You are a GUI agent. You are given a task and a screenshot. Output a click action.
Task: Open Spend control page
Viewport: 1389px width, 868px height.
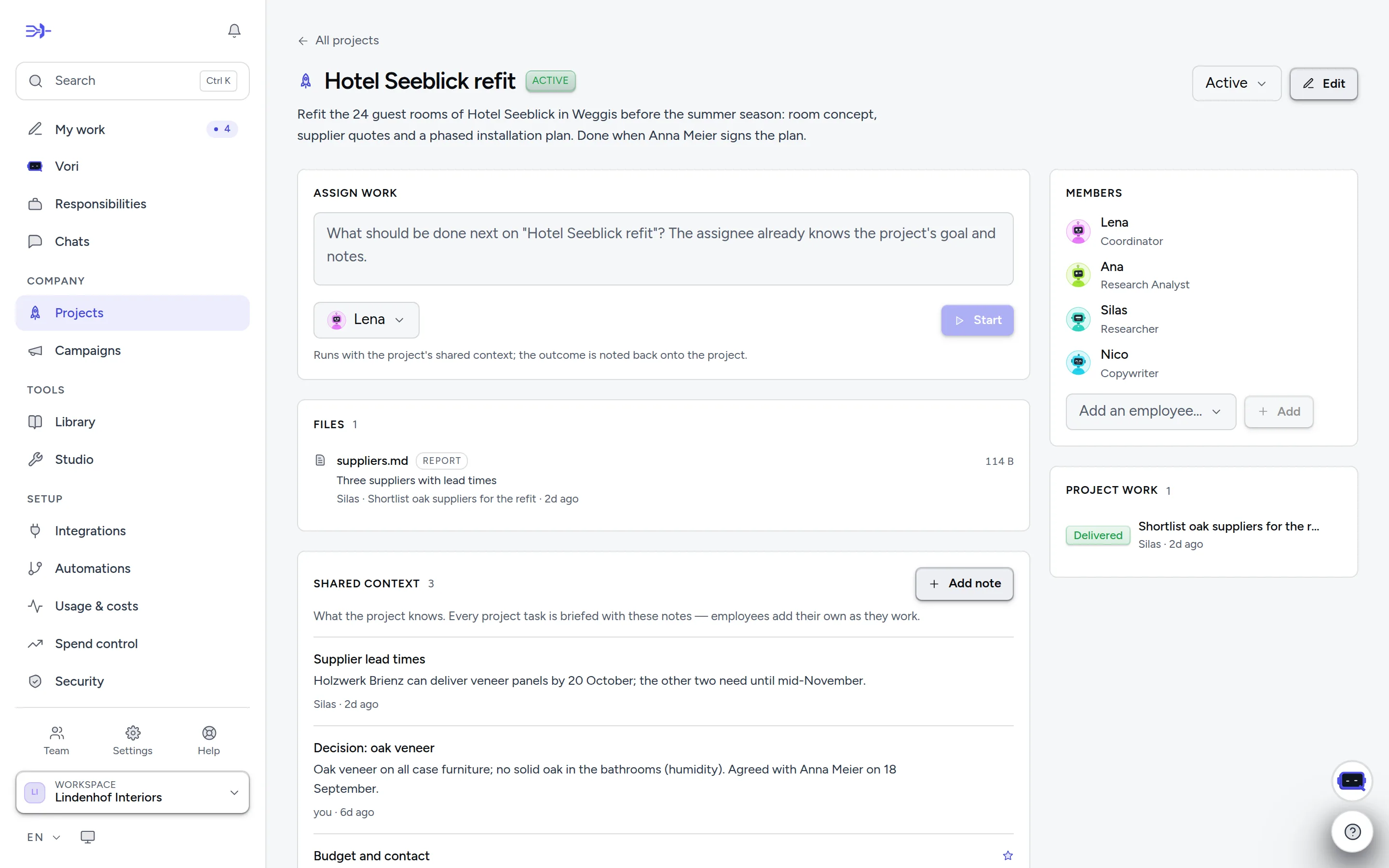pos(133,644)
